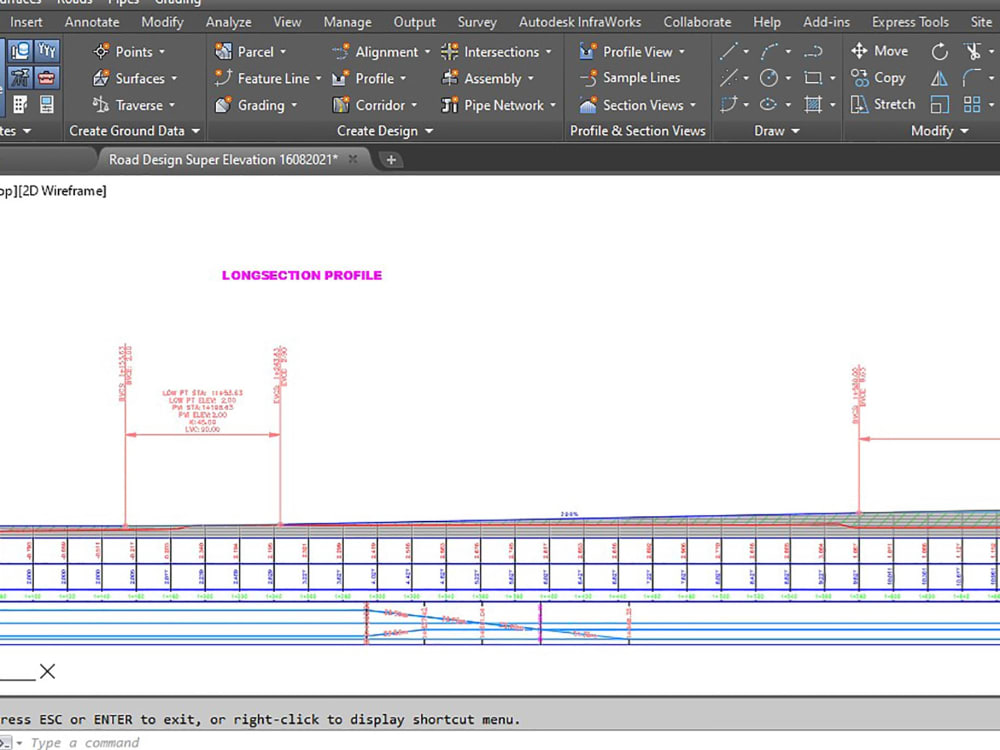Open the Output ribbon tab

click(x=415, y=22)
